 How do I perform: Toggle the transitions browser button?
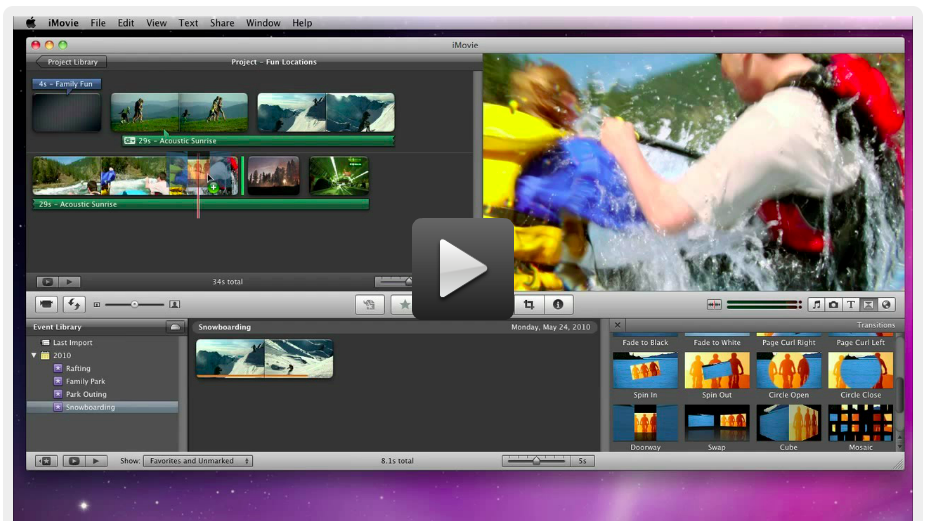point(868,304)
